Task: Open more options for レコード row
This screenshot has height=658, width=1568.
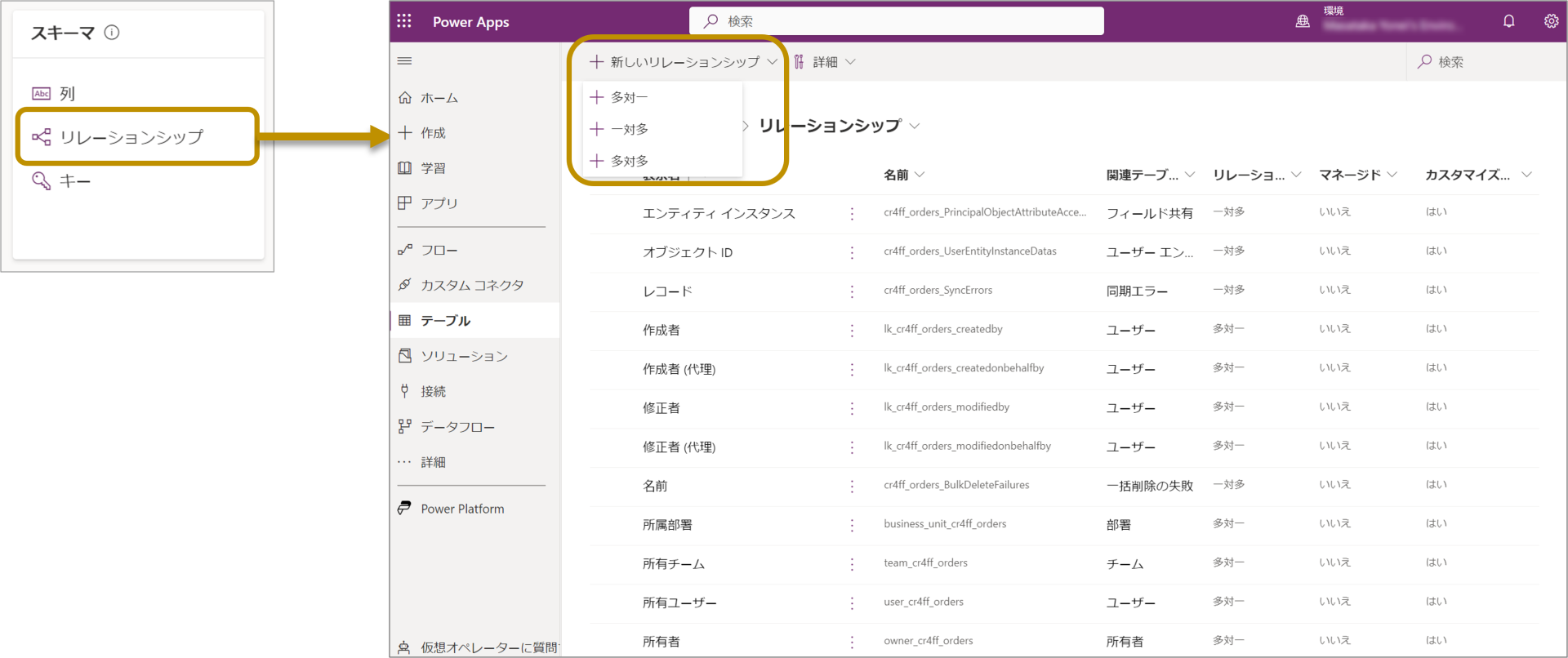Action: click(852, 291)
